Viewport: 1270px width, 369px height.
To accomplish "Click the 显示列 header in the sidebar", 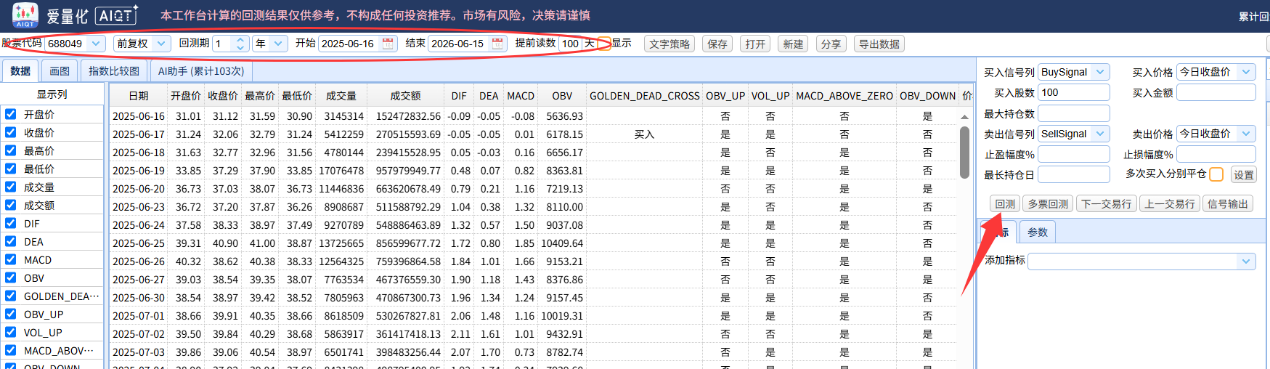I will pos(52,94).
